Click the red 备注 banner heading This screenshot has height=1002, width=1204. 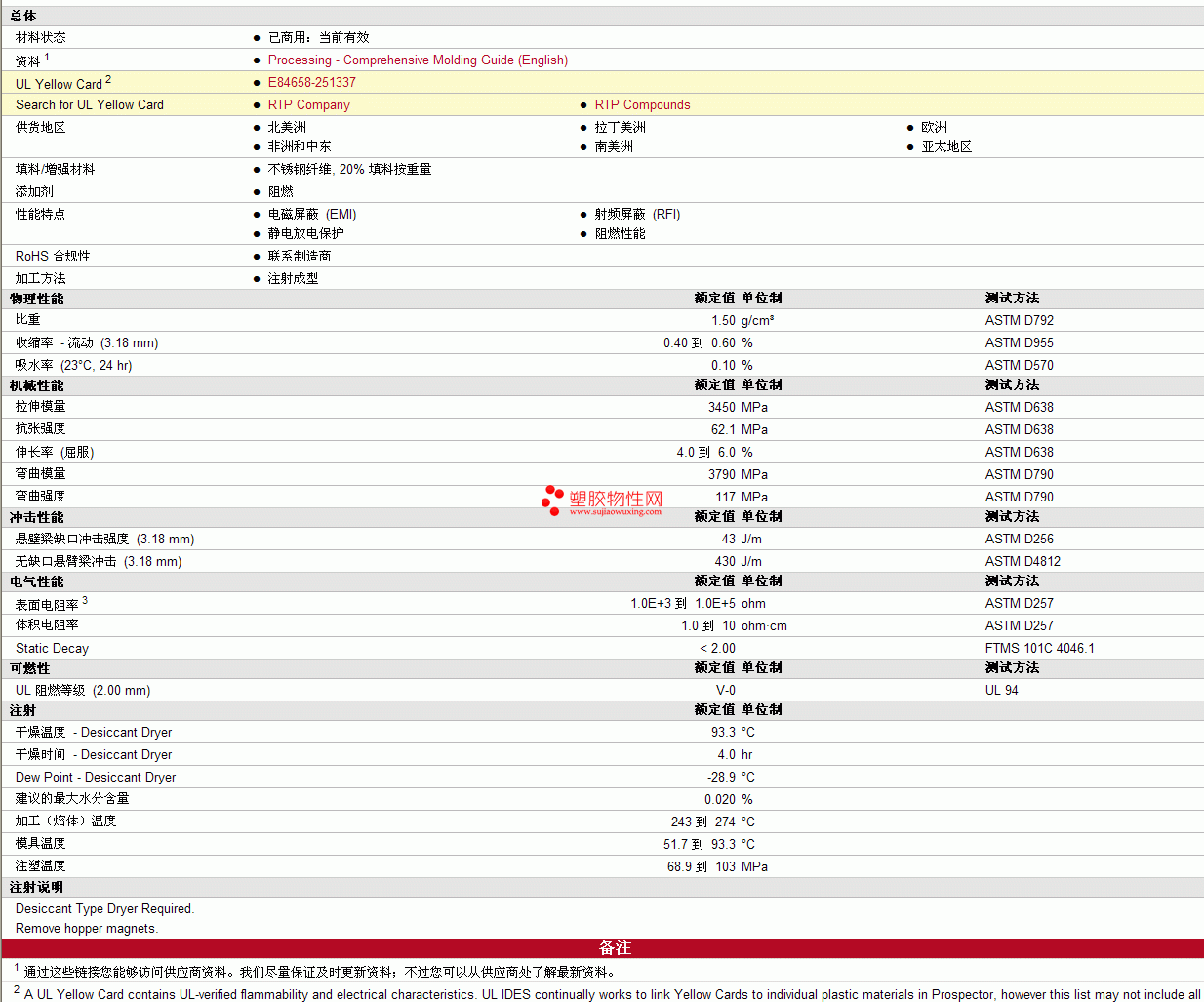(x=615, y=947)
